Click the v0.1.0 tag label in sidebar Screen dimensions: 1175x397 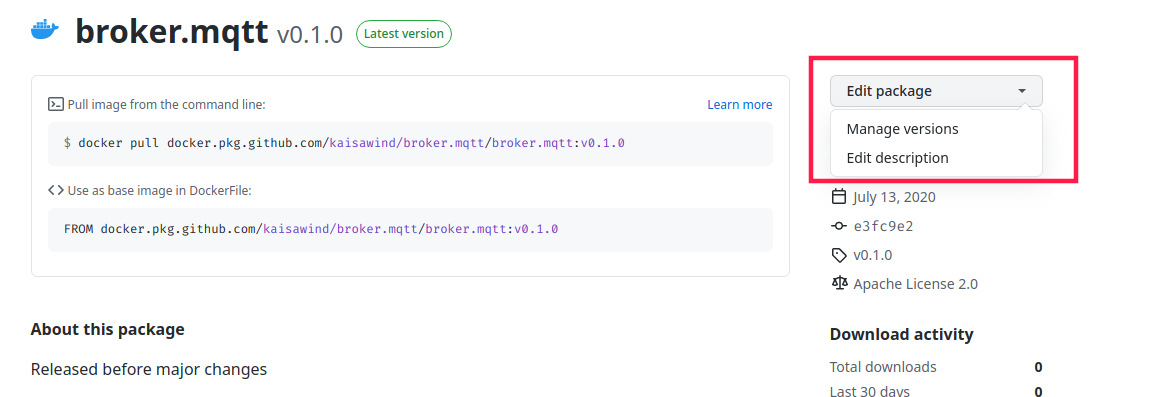click(872, 255)
